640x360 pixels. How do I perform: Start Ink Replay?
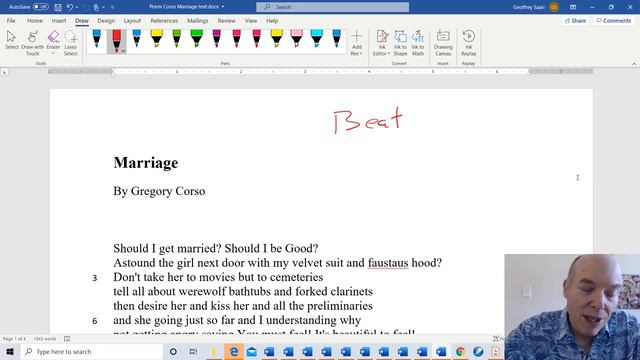coord(469,43)
